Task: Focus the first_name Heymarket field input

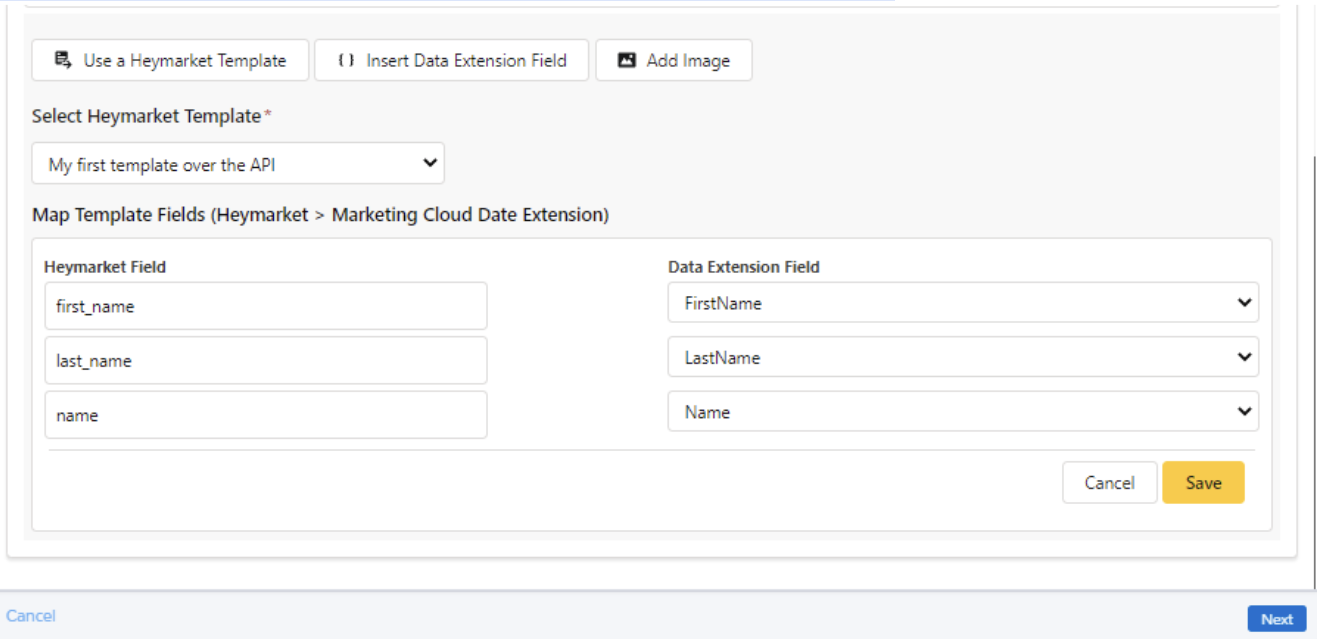Action: (x=266, y=306)
